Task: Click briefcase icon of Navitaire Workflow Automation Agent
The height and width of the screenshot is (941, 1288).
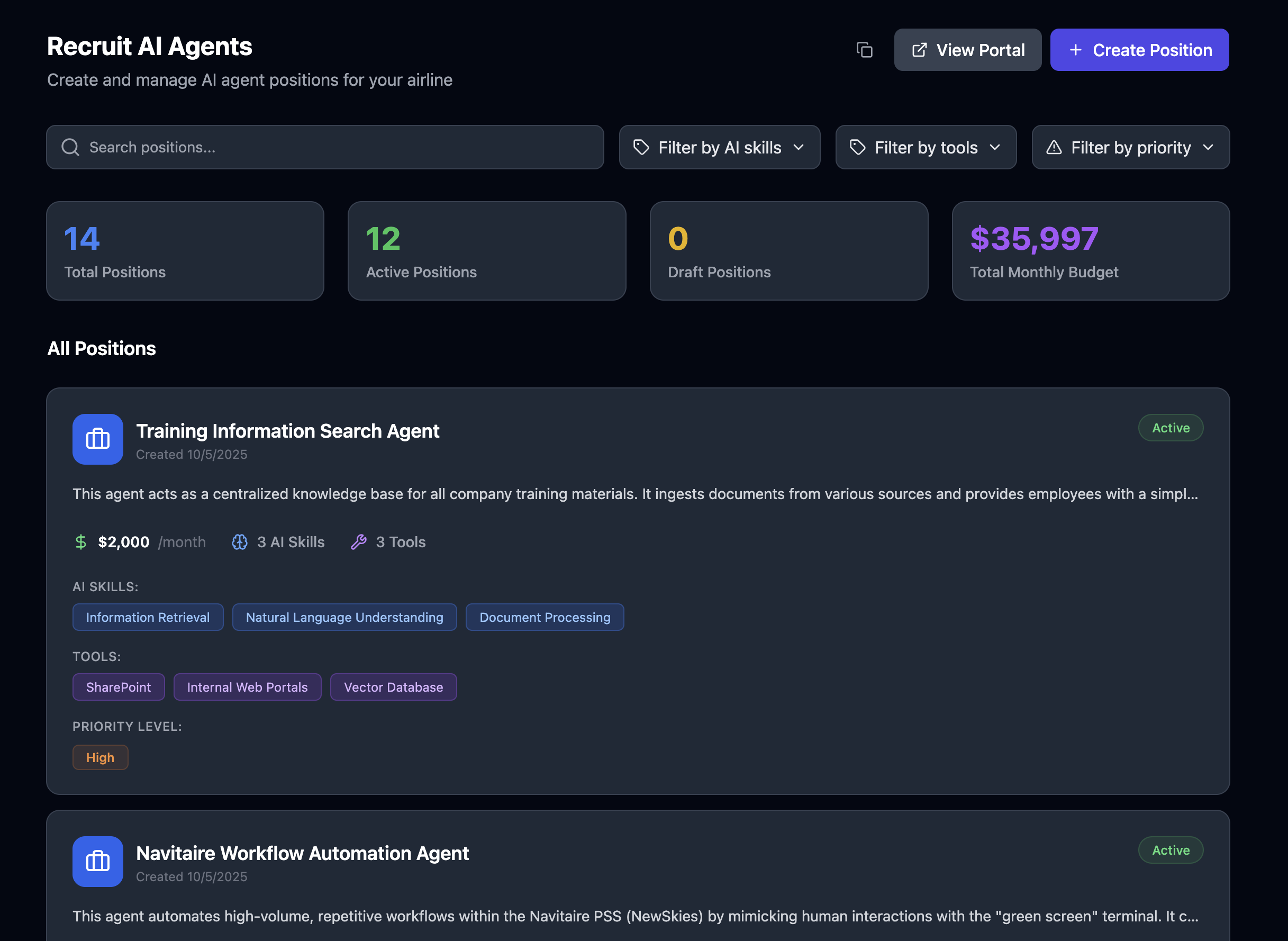Action: tap(97, 861)
